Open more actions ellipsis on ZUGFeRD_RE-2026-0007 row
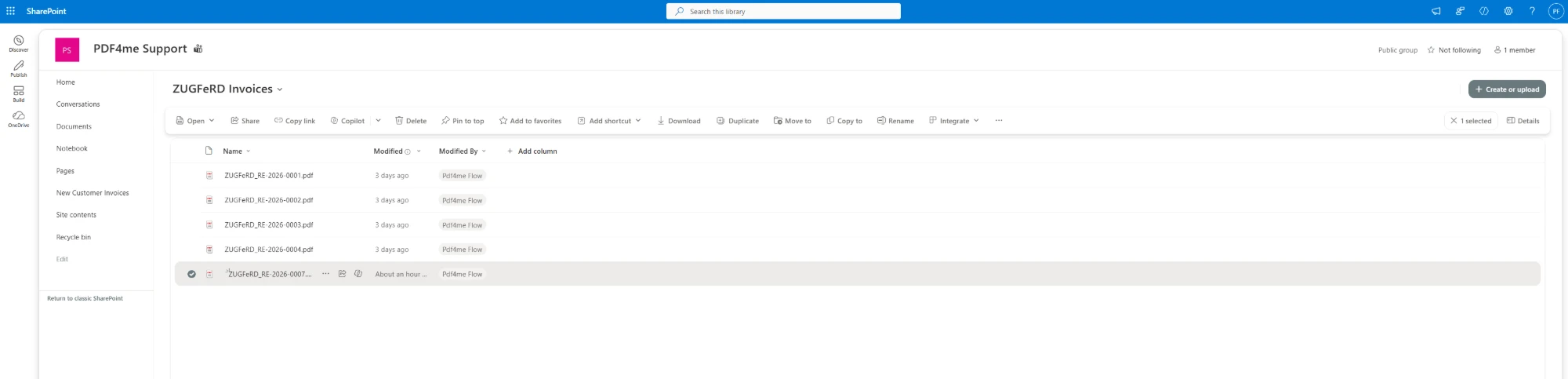This screenshot has height=379, width=1568. point(325,274)
